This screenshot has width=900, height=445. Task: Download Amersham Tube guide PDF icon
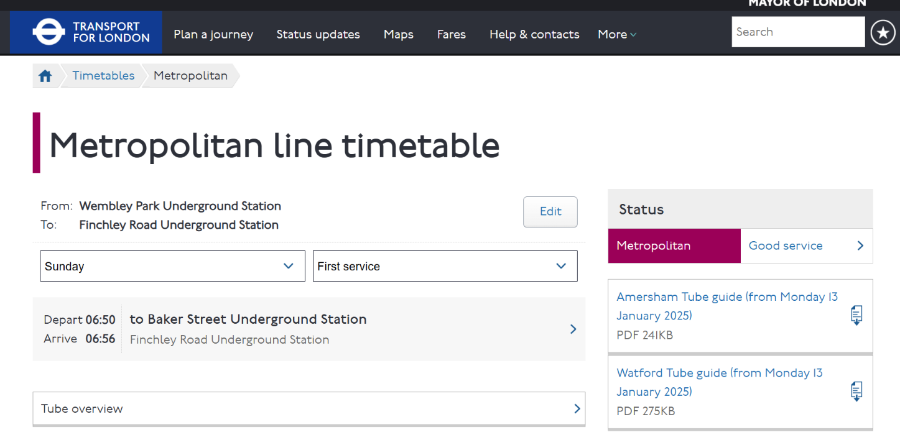(x=856, y=315)
